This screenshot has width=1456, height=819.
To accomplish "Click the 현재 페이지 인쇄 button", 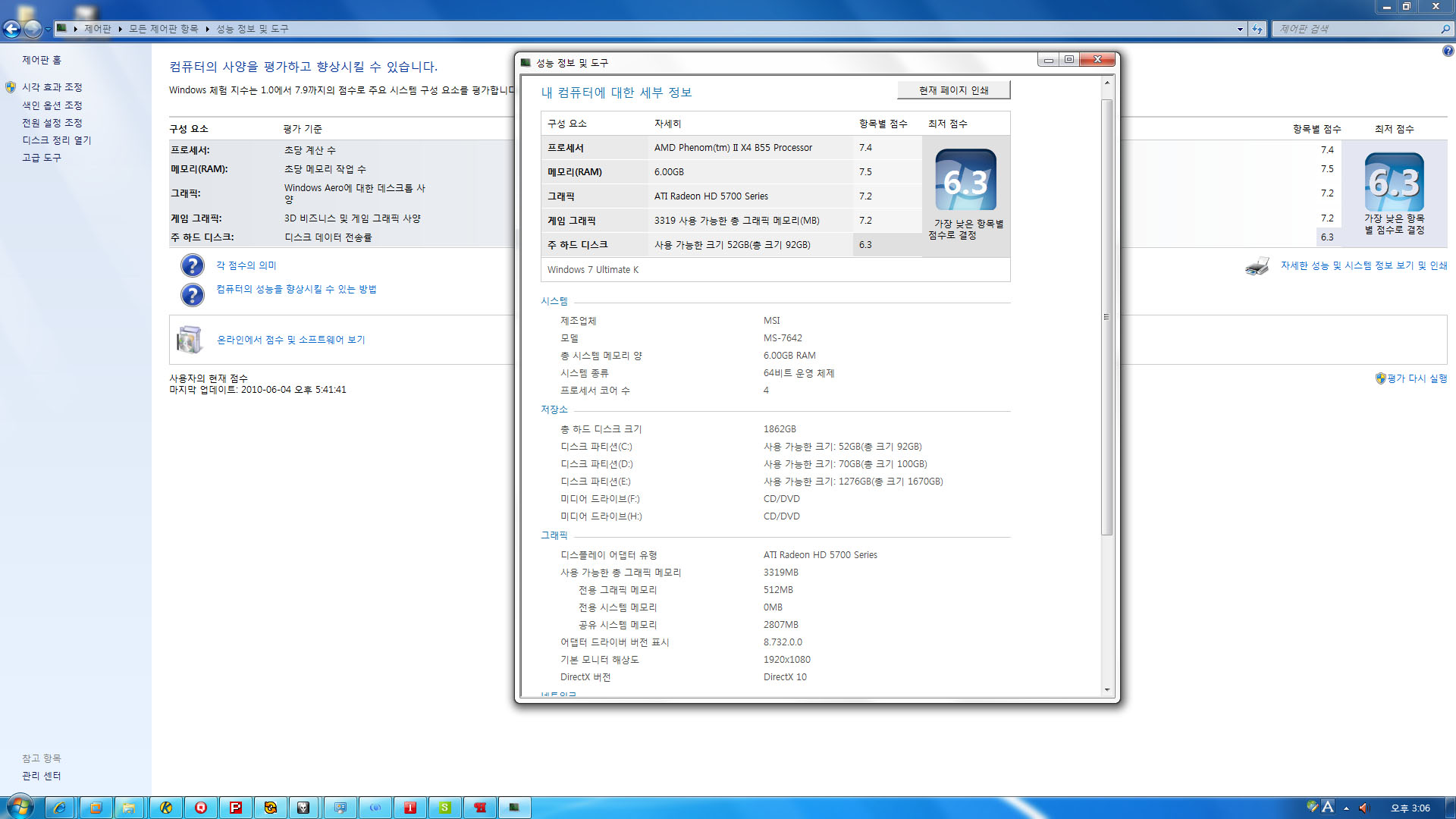I will click(953, 90).
